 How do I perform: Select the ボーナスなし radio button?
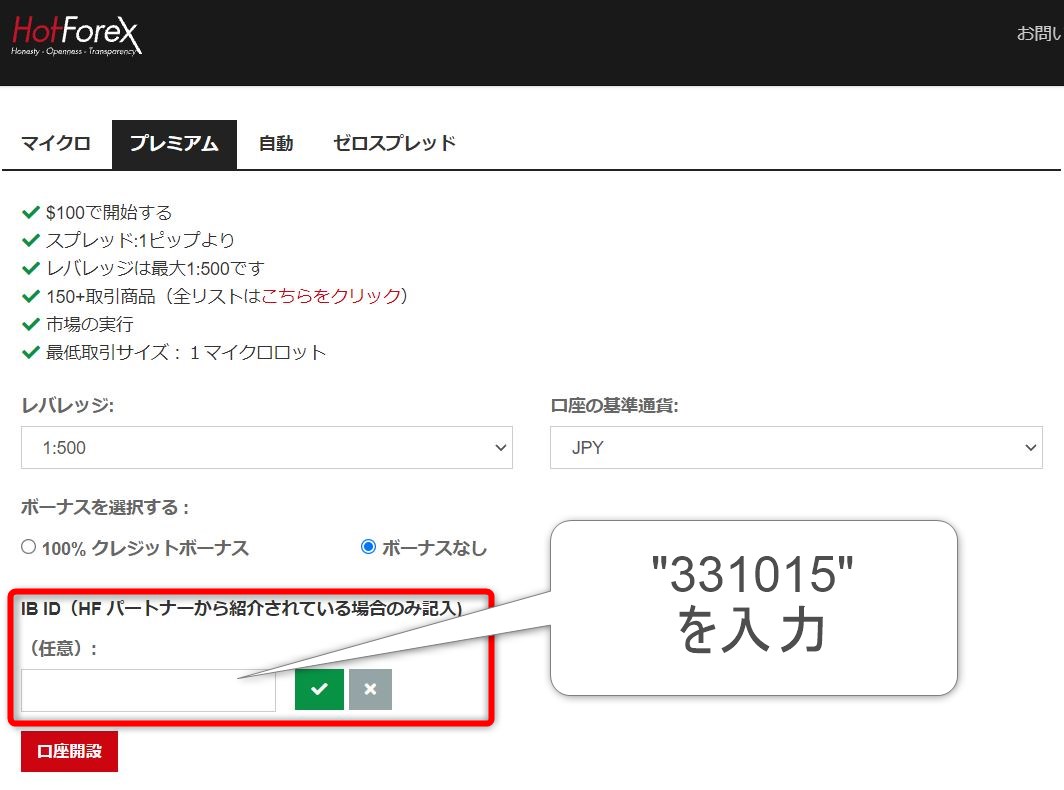tap(368, 547)
